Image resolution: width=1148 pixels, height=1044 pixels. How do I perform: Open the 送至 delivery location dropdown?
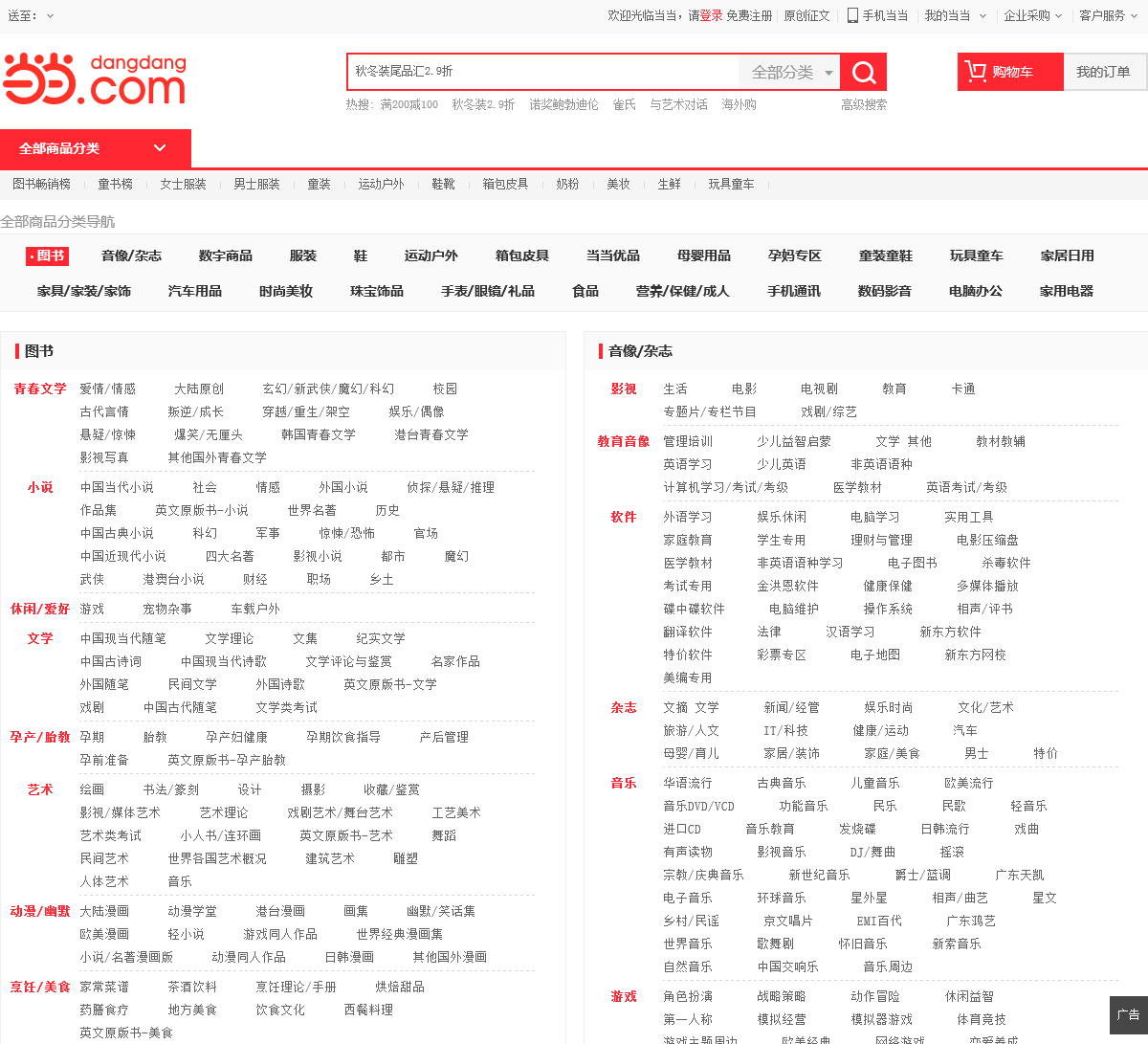coord(31,15)
